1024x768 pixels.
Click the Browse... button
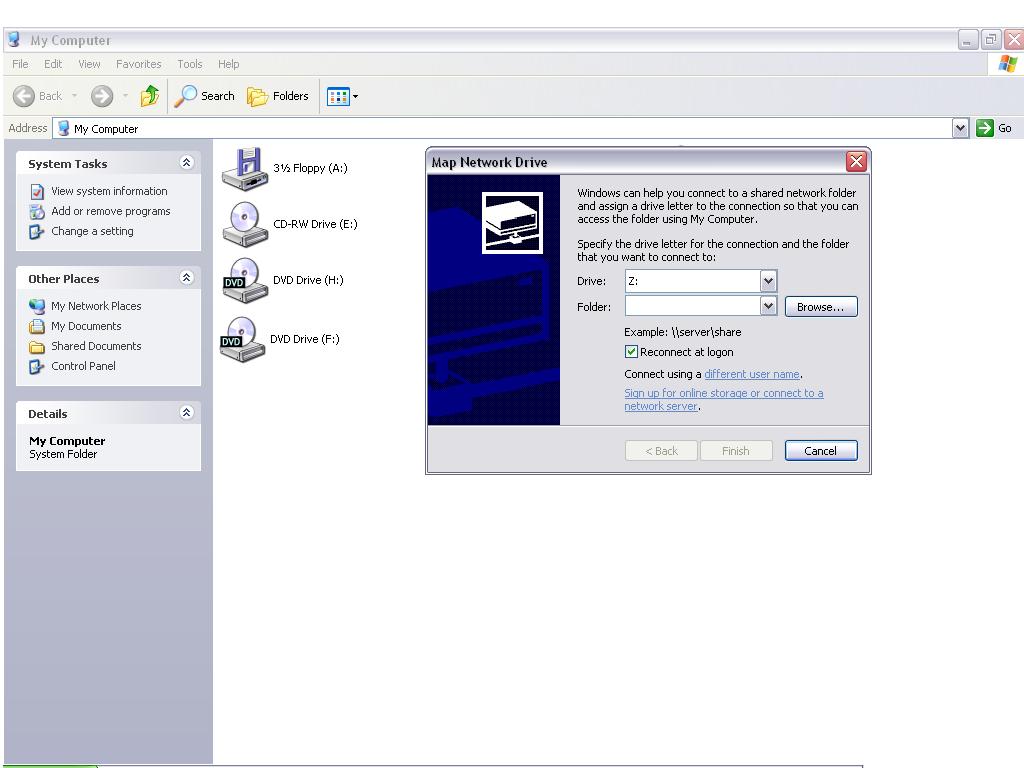pos(821,307)
